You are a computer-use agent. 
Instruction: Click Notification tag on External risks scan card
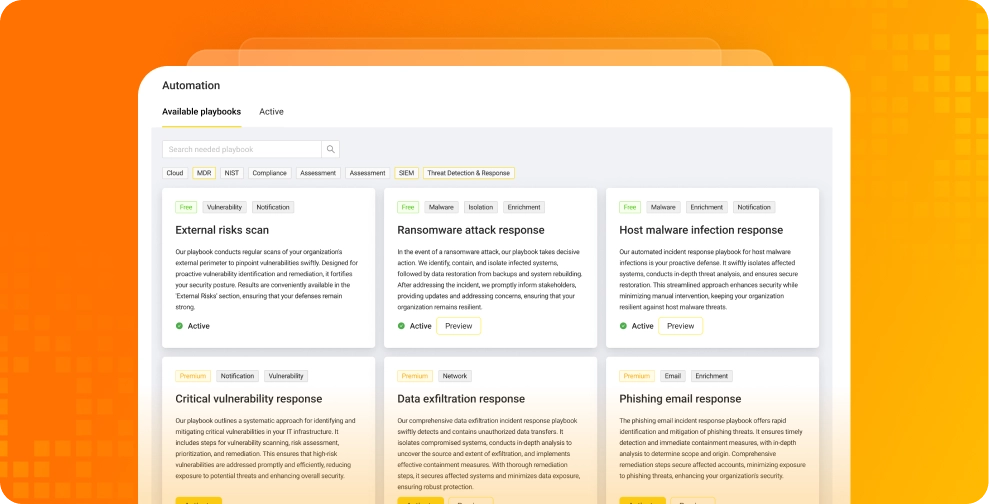click(x=273, y=207)
